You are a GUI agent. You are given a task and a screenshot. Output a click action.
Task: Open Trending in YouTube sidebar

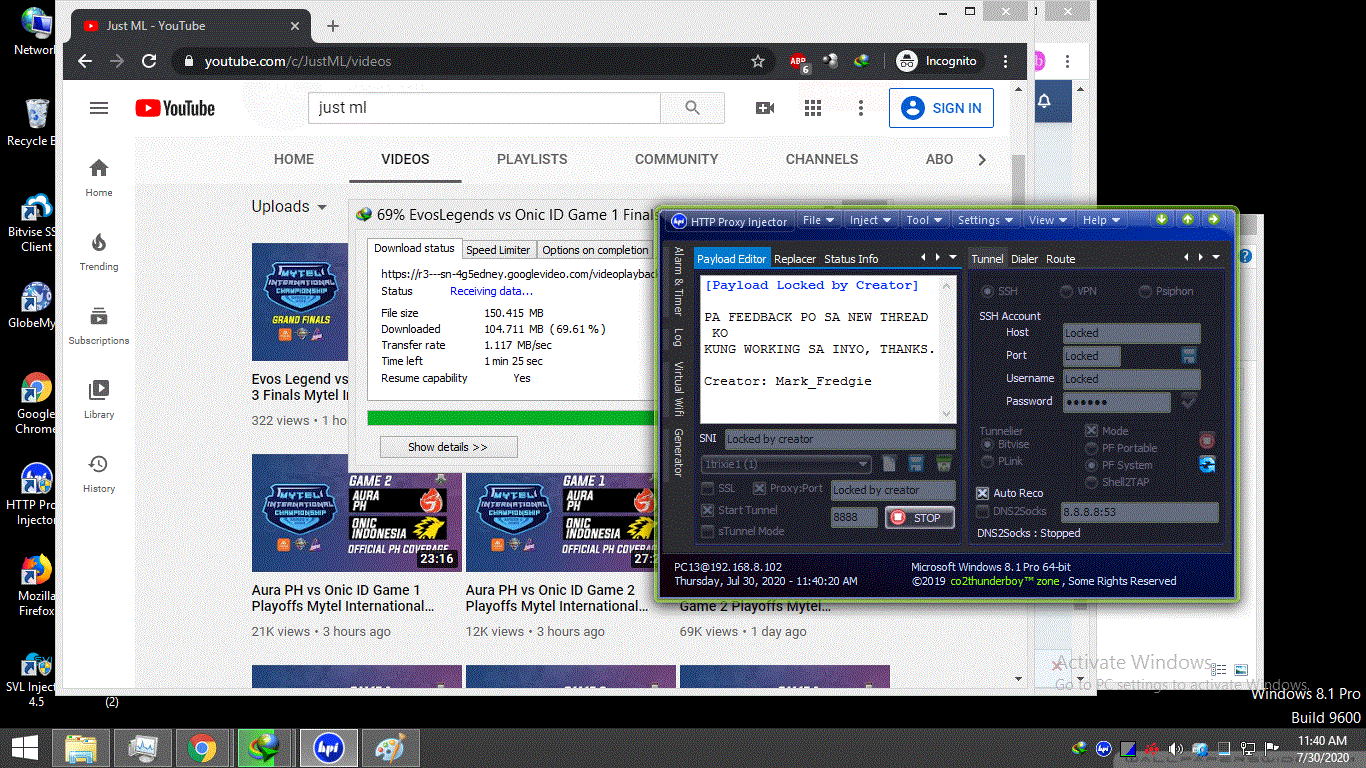(x=99, y=251)
